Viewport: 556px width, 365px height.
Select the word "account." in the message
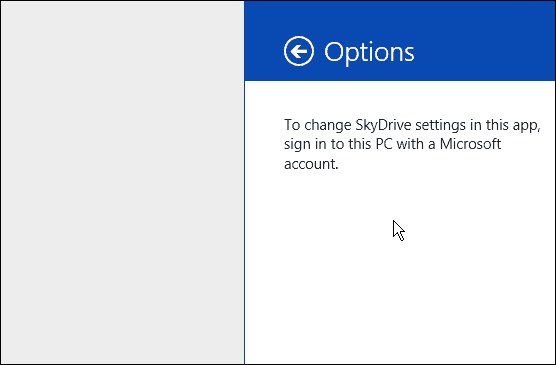point(311,164)
